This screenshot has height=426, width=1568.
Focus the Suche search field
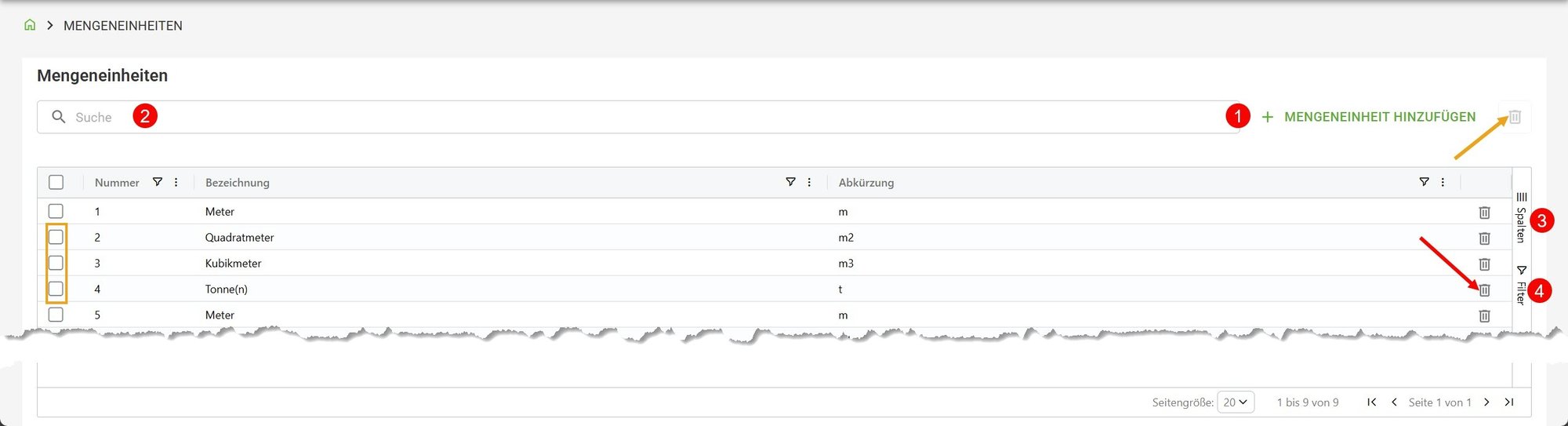tap(627, 117)
